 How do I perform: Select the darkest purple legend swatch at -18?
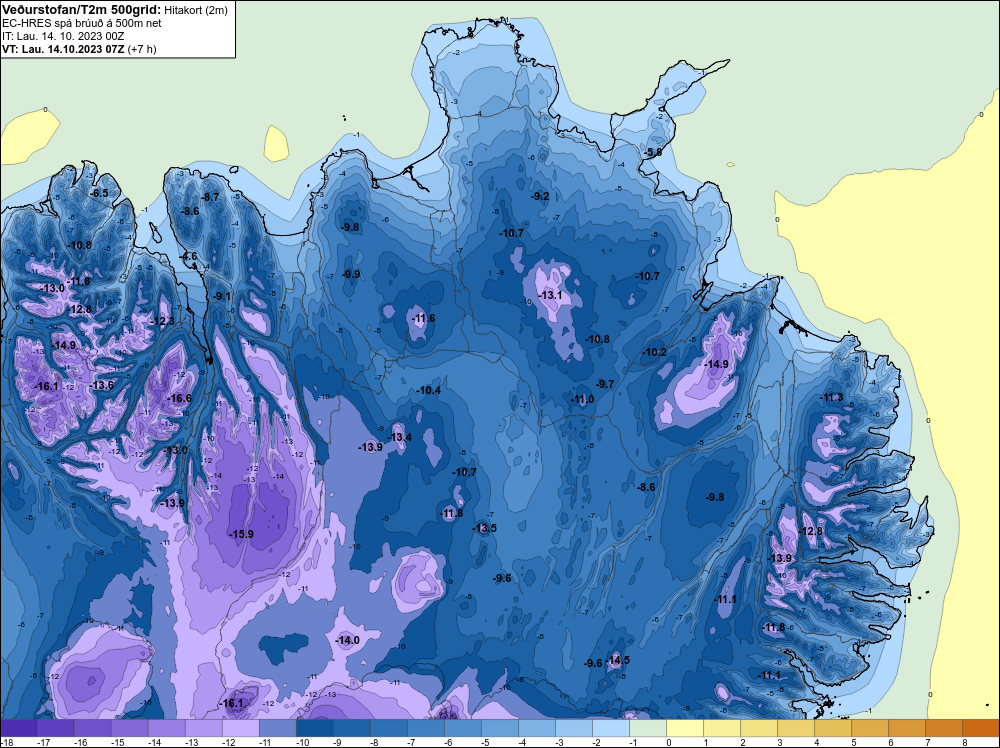pos(18,728)
